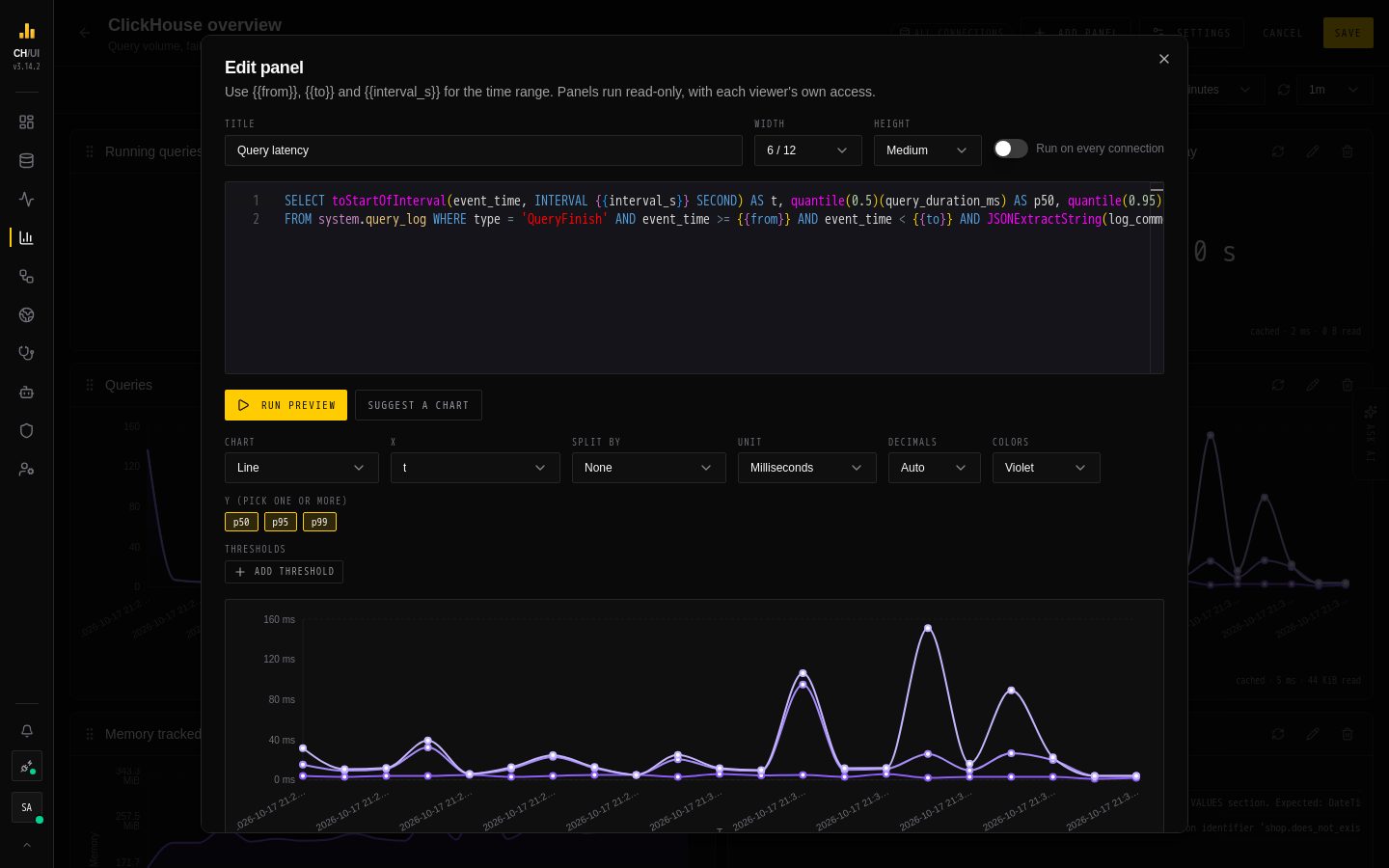Open the dashboards grid icon in sidebar
Viewport: 1389px width, 868px height.
point(26,122)
